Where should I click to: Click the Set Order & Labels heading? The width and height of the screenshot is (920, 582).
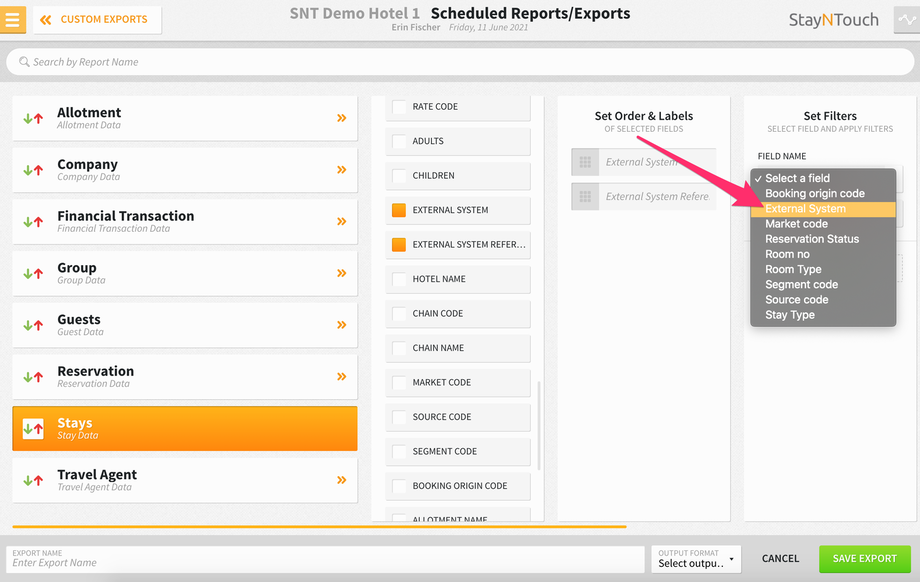click(x=644, y=116)
